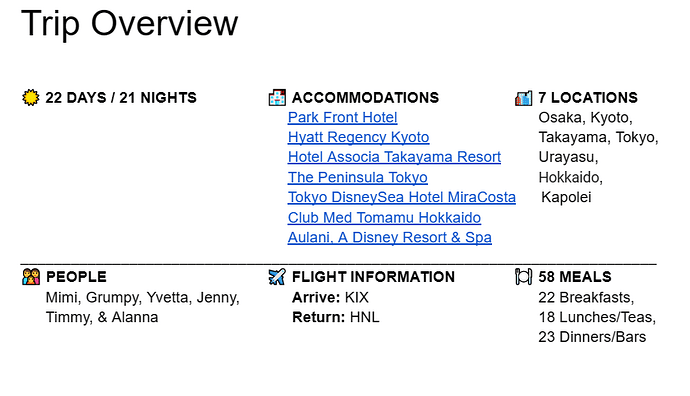
Task: Follow the Hotel Associa Takayama Resort link
Action: (x=394, y=157)
